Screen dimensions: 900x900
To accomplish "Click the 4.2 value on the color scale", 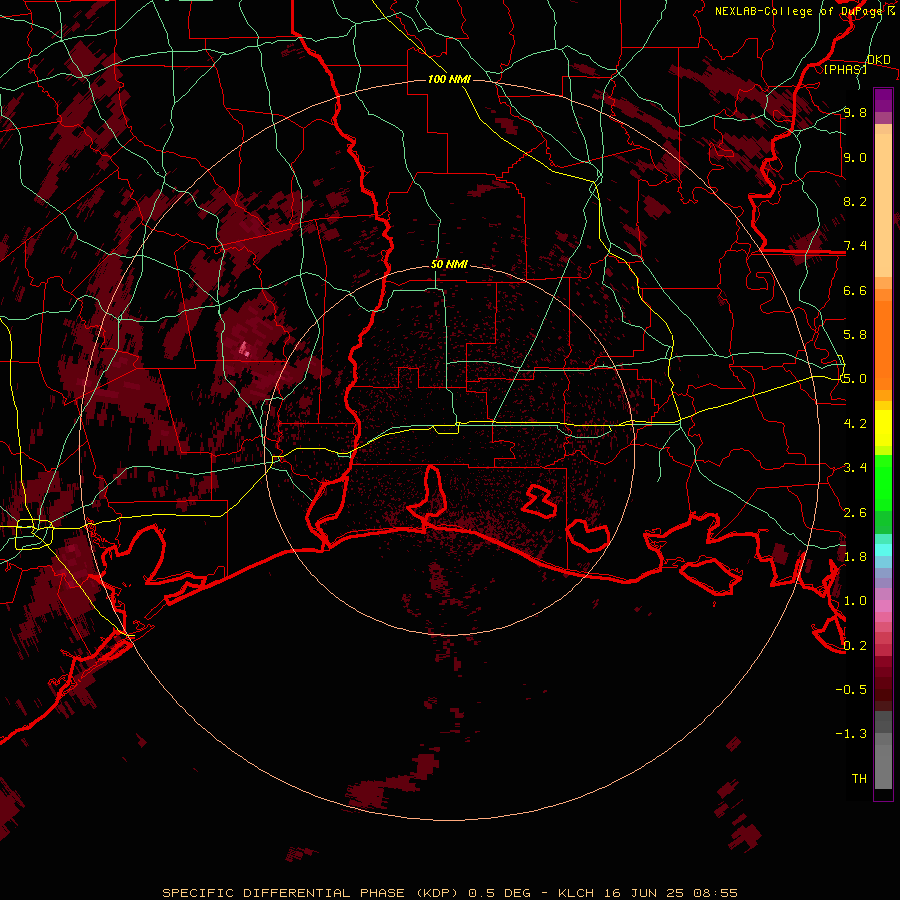I will 855,423.
